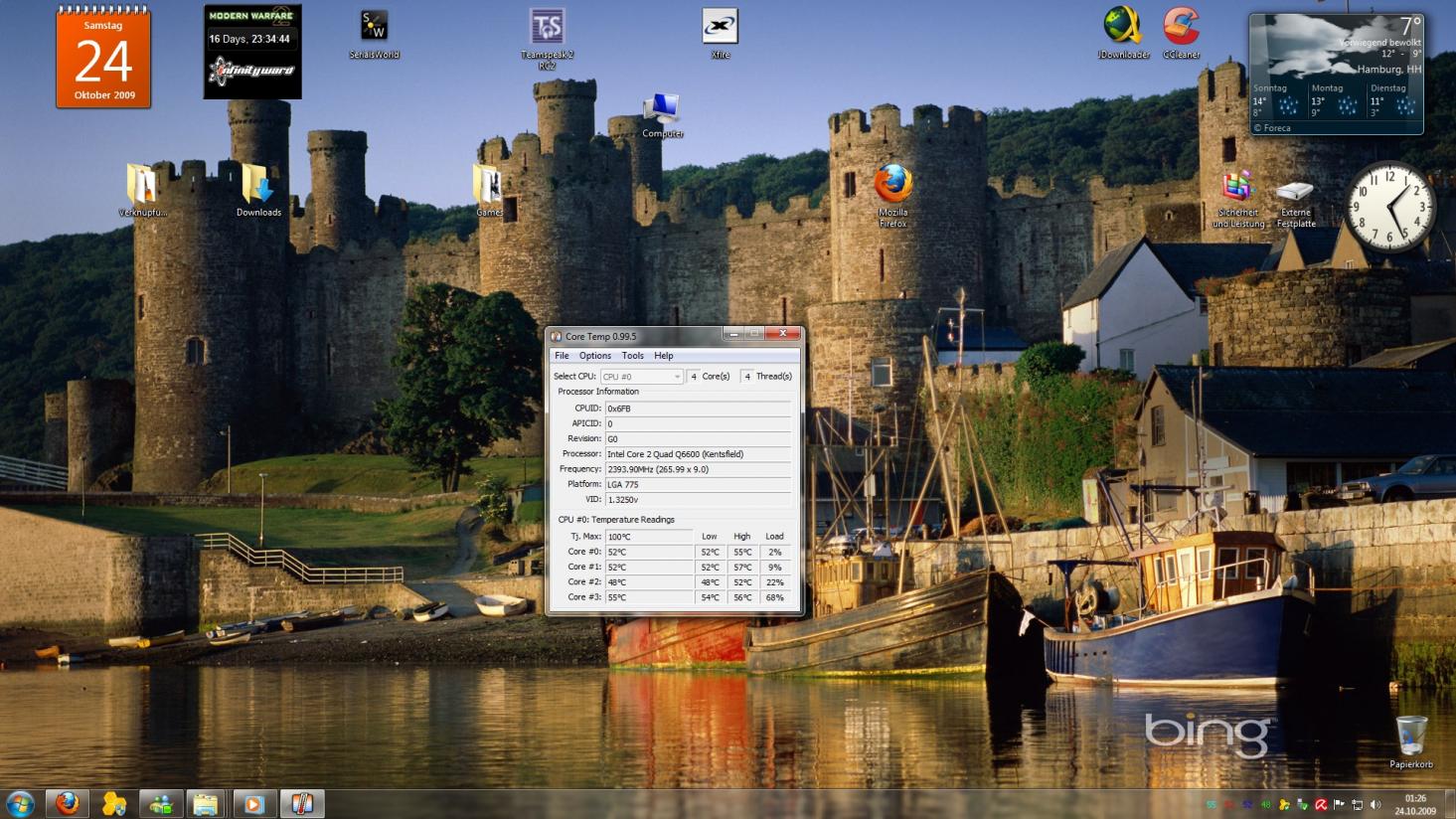
Task: Click the CPUID value 0x6FB
Action: (698, 409)
